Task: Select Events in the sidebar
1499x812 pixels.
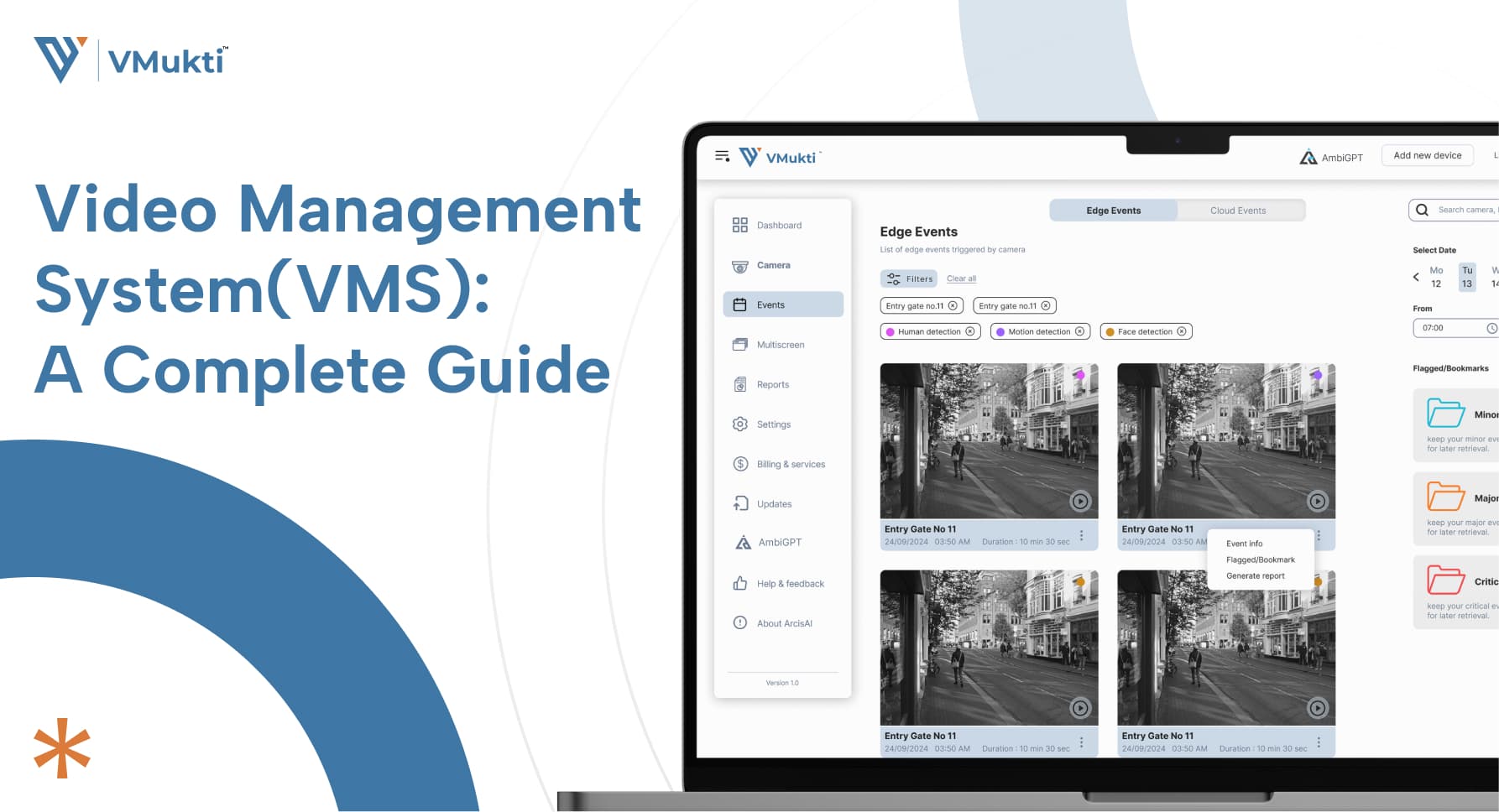Action: [782, 304]
